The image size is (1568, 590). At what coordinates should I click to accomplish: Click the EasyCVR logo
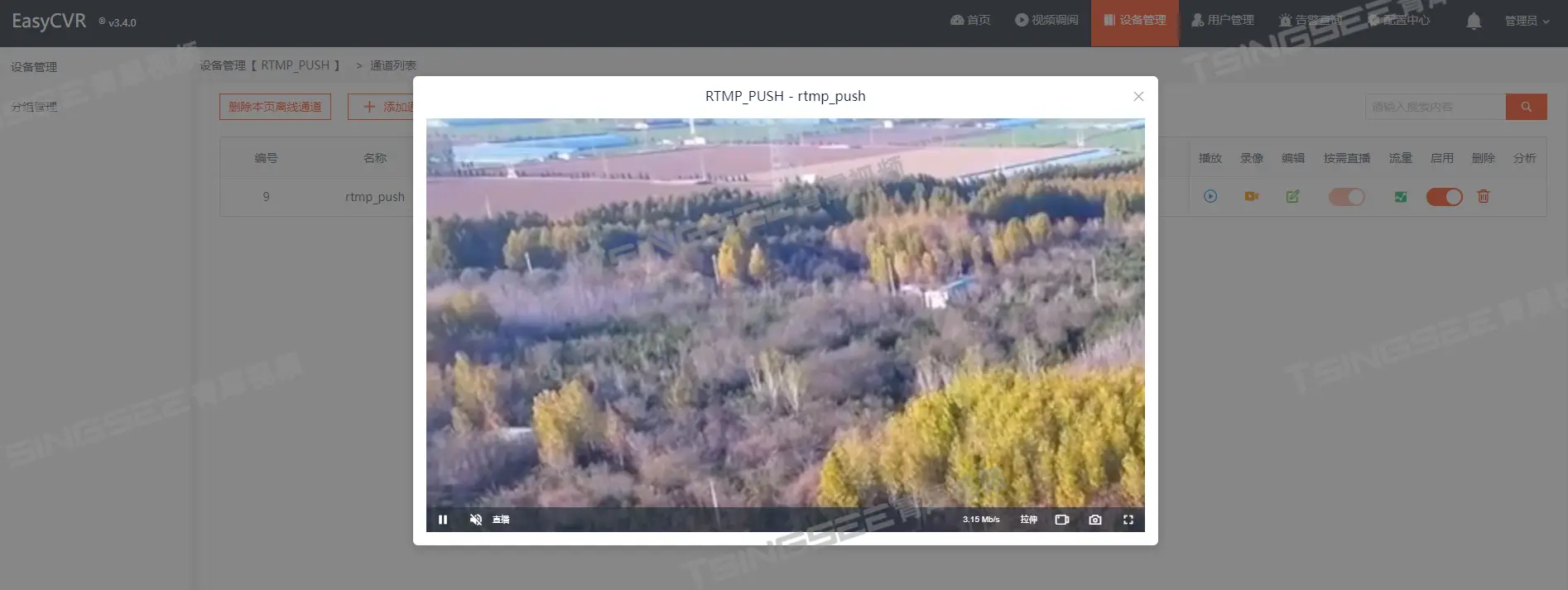click(49, 21)
